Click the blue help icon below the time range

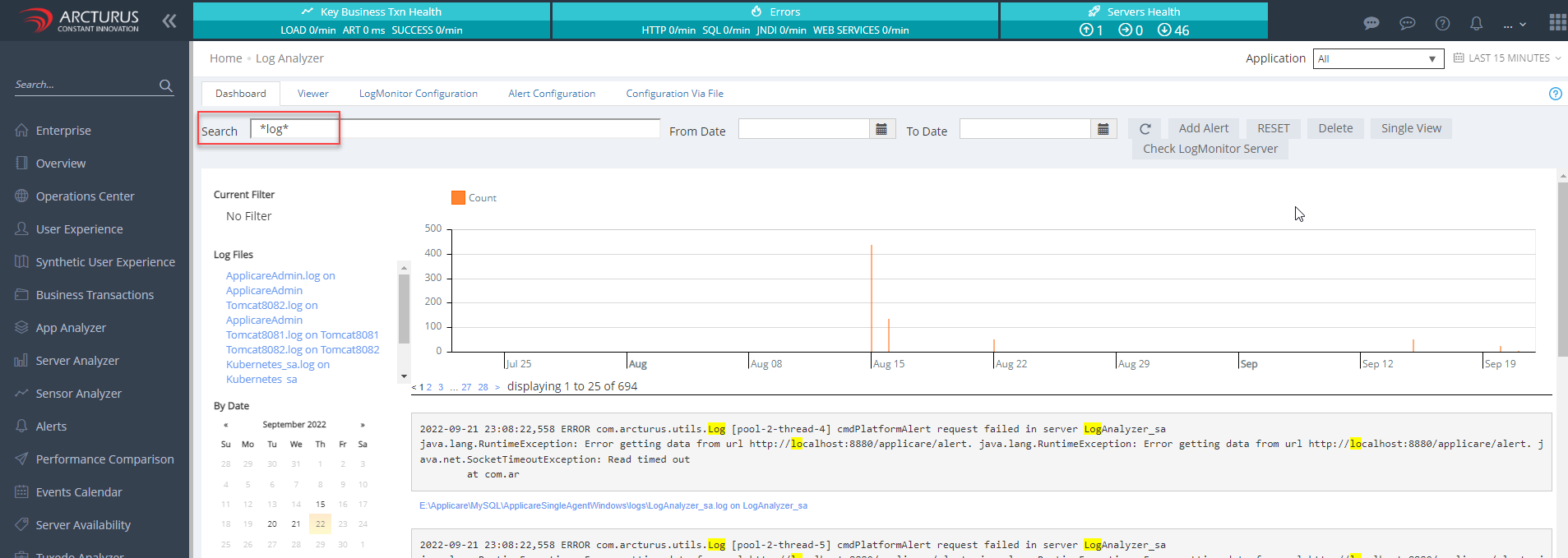tap(1555, 94)
